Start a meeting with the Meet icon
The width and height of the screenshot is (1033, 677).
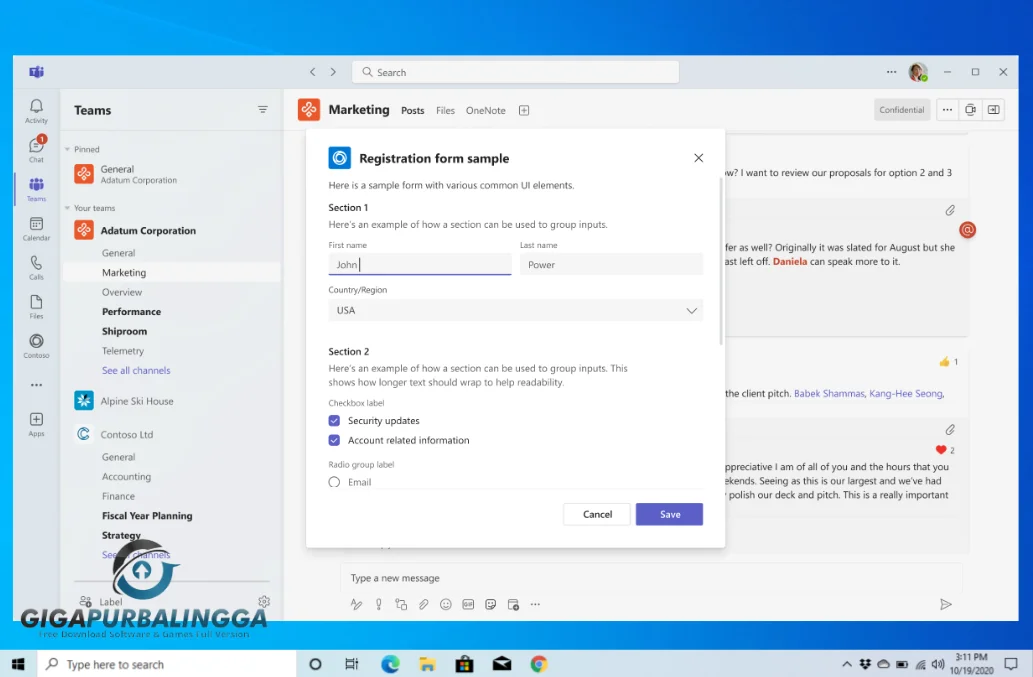tap(970, 110)
